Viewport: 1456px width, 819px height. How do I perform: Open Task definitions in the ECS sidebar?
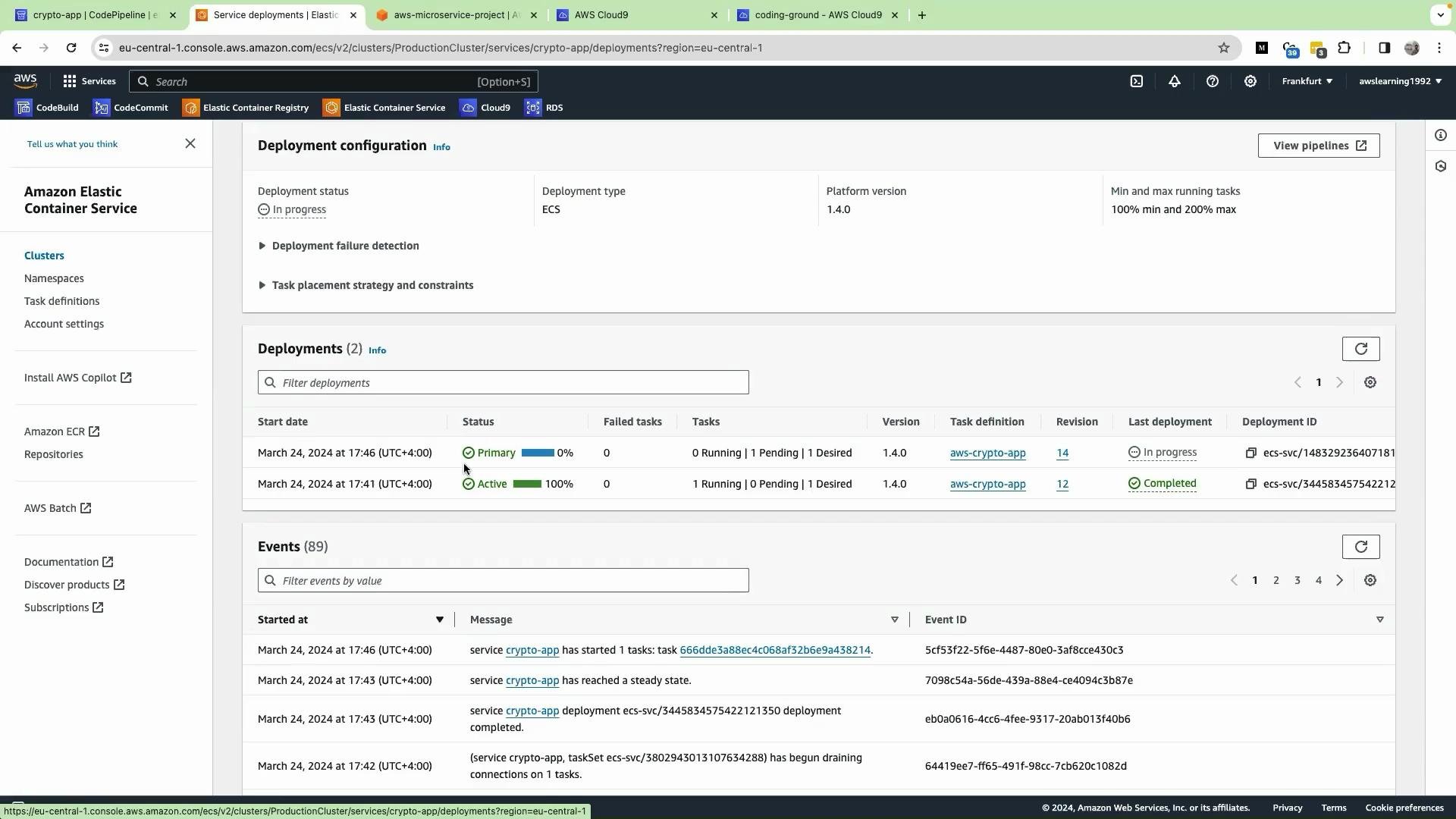coord(61,302)
